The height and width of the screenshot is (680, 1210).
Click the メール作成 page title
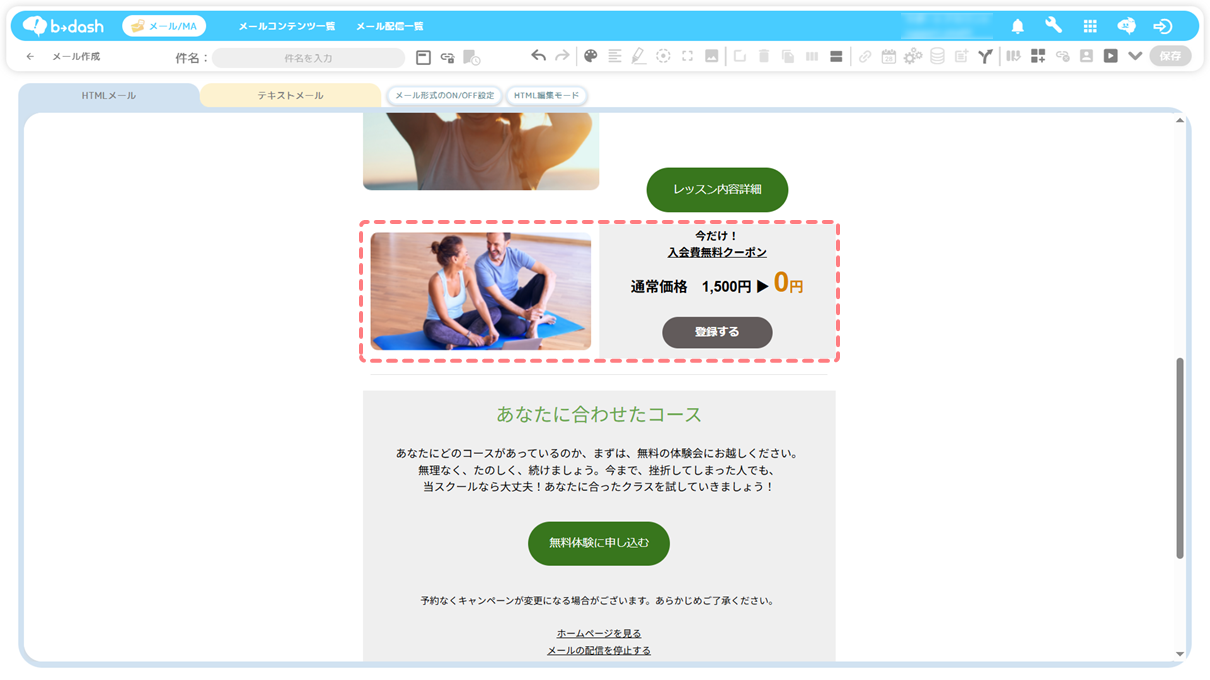pyautogui.click(x=76, y=57)
